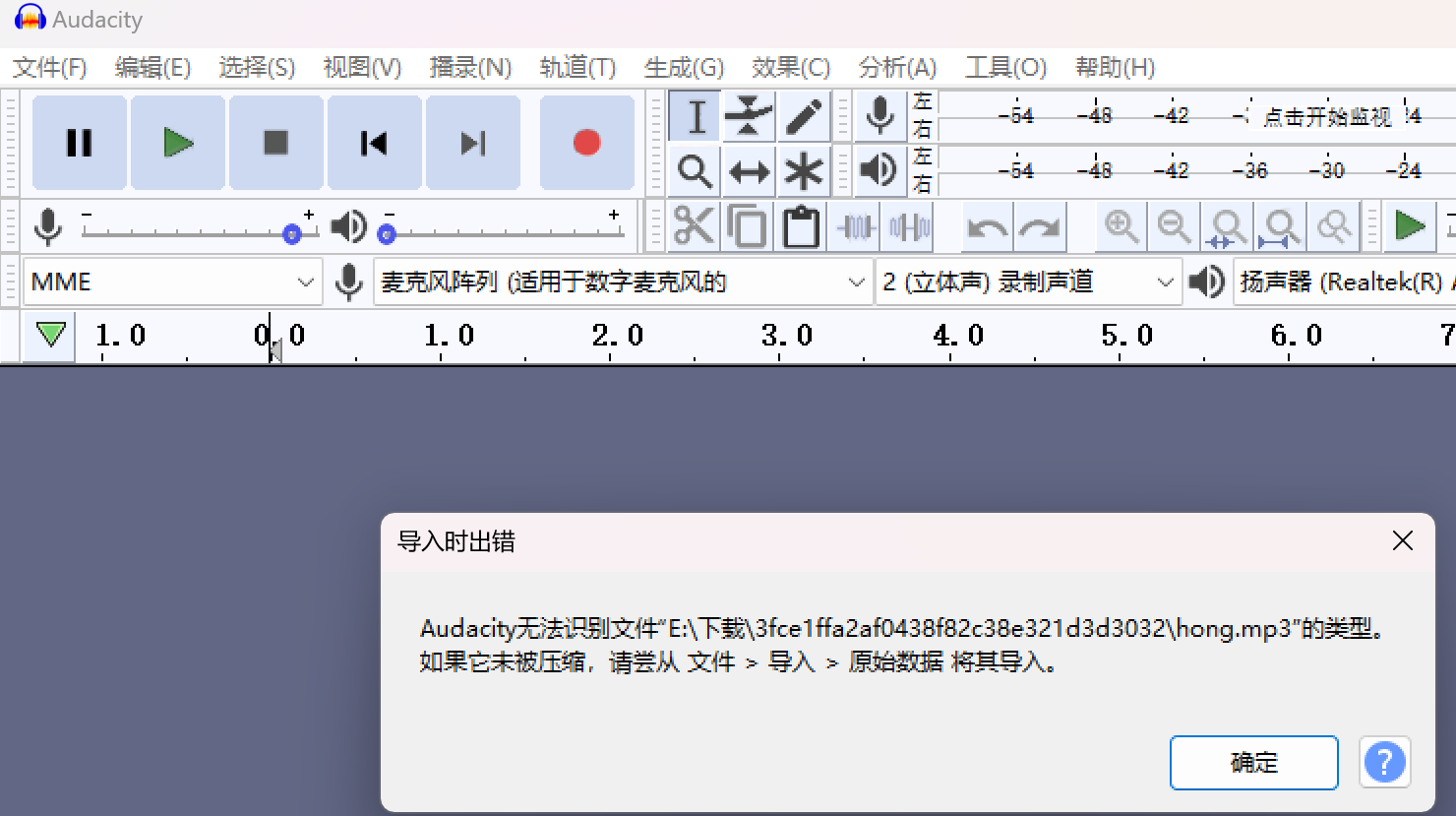The height and width of the screenshot is (816, 1456).
Task: Open the 效果(C) menu
Action: pos(791,68)
